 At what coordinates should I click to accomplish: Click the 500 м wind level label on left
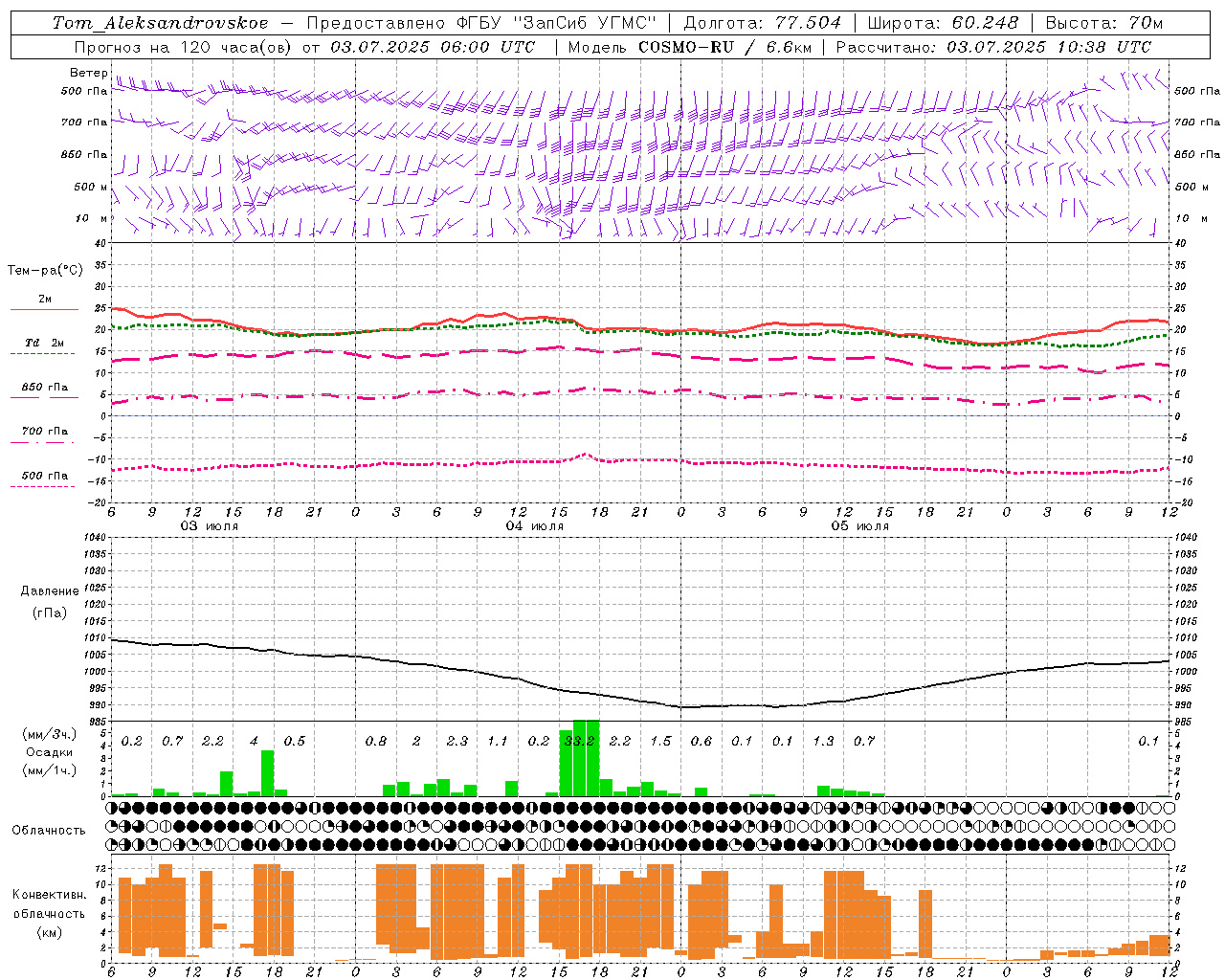(x=92, y=188)
